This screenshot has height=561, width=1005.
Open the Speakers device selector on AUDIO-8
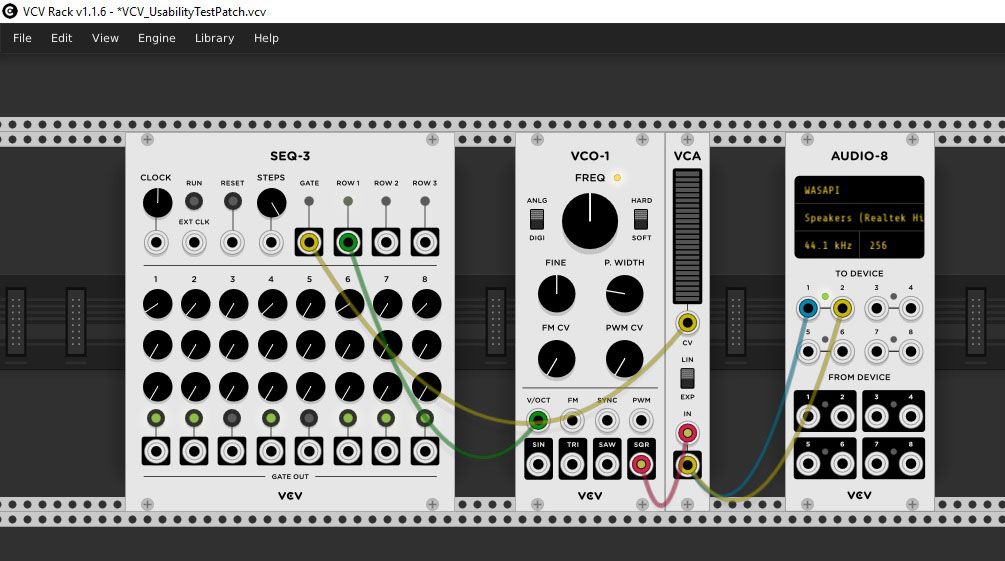(x=859, y=218)
